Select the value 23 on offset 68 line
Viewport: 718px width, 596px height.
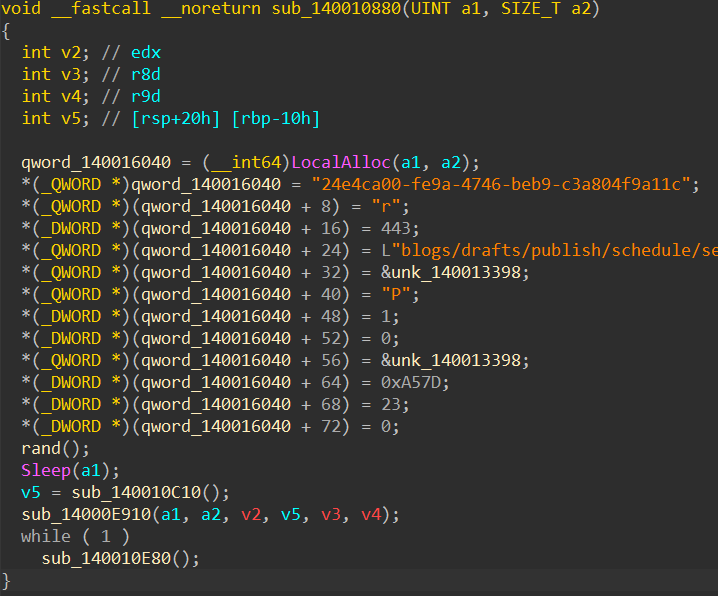tap(391, 404)
